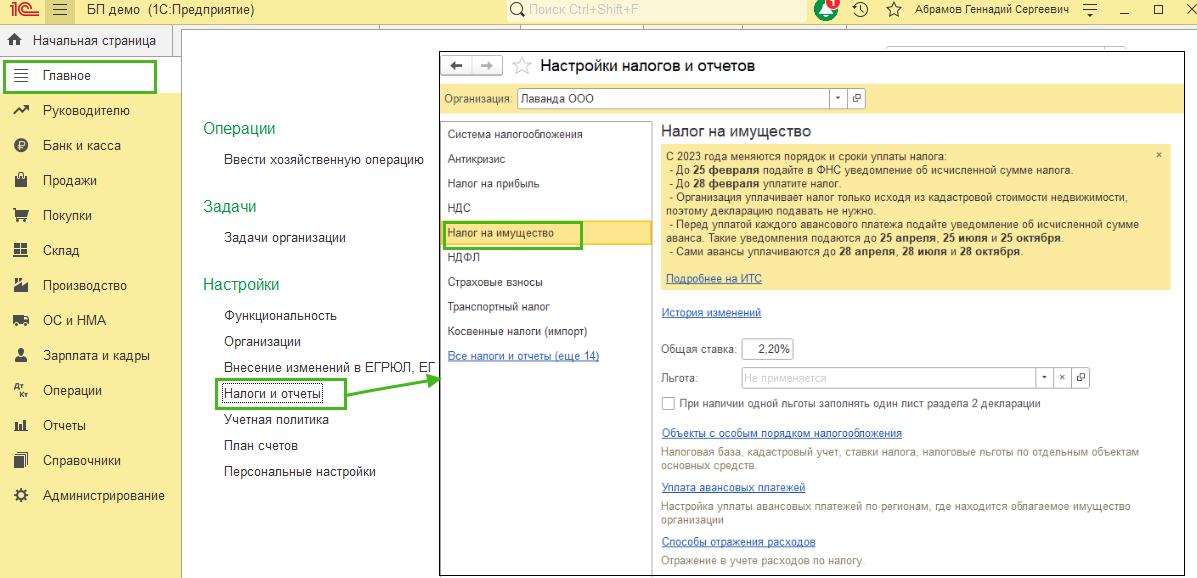The width and height of the screenshot is (1197, 578).
Task: Select Система налогообложения in tax list
Action: pyautogui.click(x=515, y=134)
